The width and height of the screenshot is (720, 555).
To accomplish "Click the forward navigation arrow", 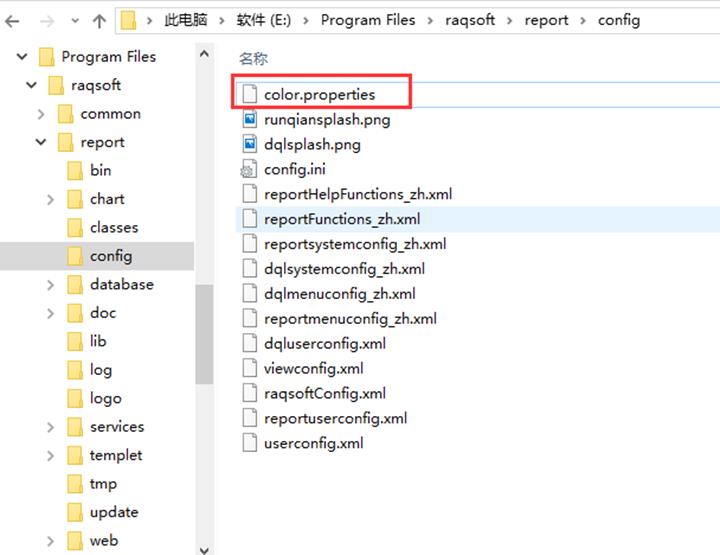I will click(46, 21).
